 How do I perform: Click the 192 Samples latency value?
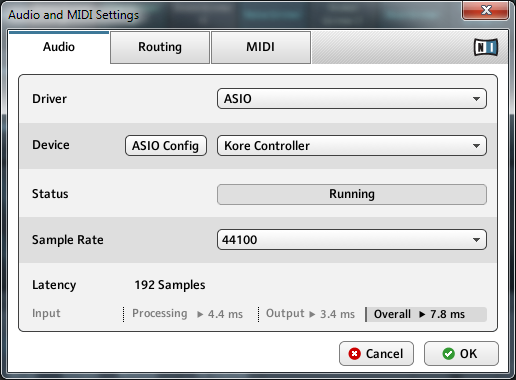[x=170, y=285]
